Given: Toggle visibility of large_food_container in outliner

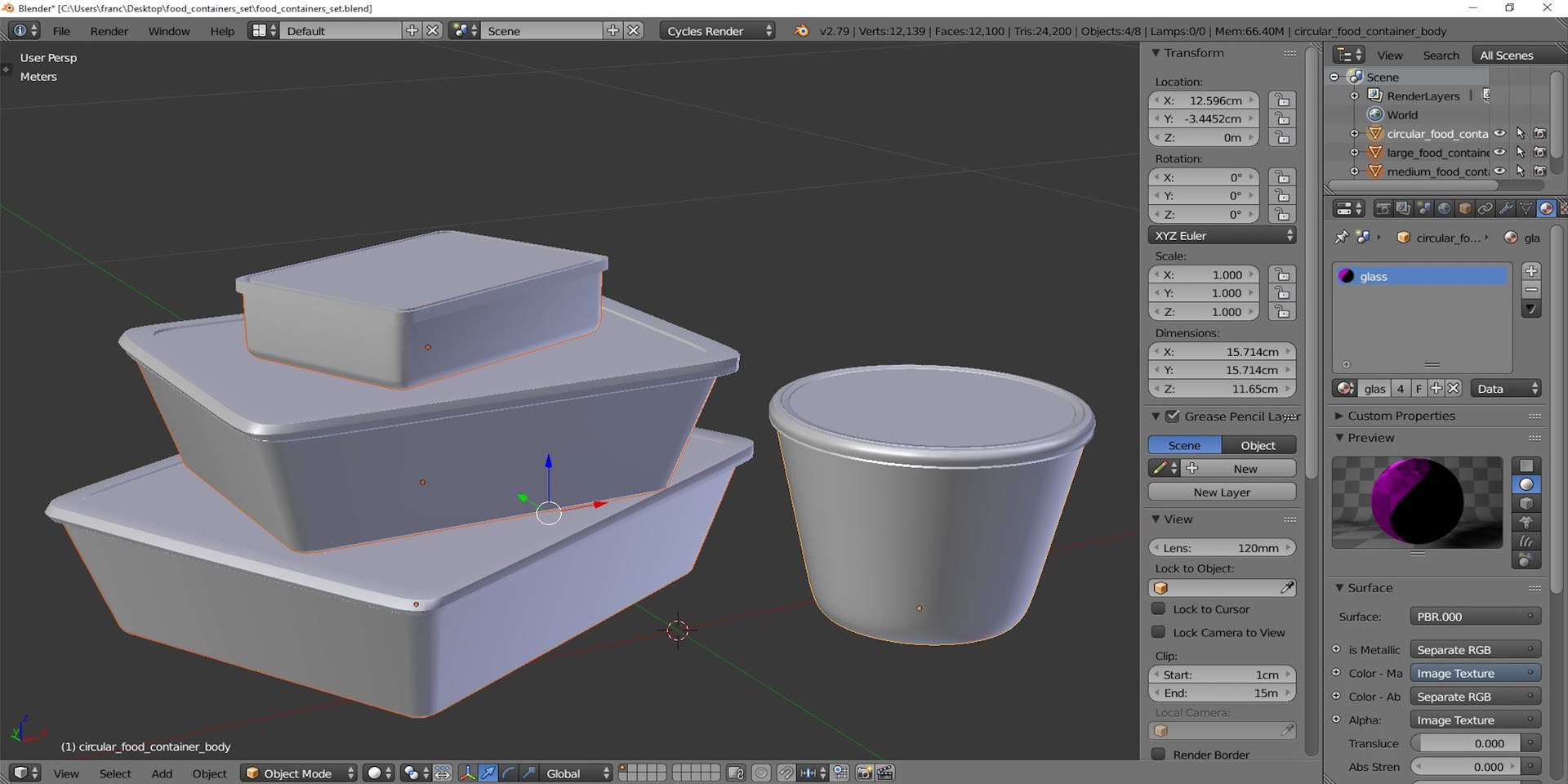Looking at the screenshot, I should coord(1499,152).
